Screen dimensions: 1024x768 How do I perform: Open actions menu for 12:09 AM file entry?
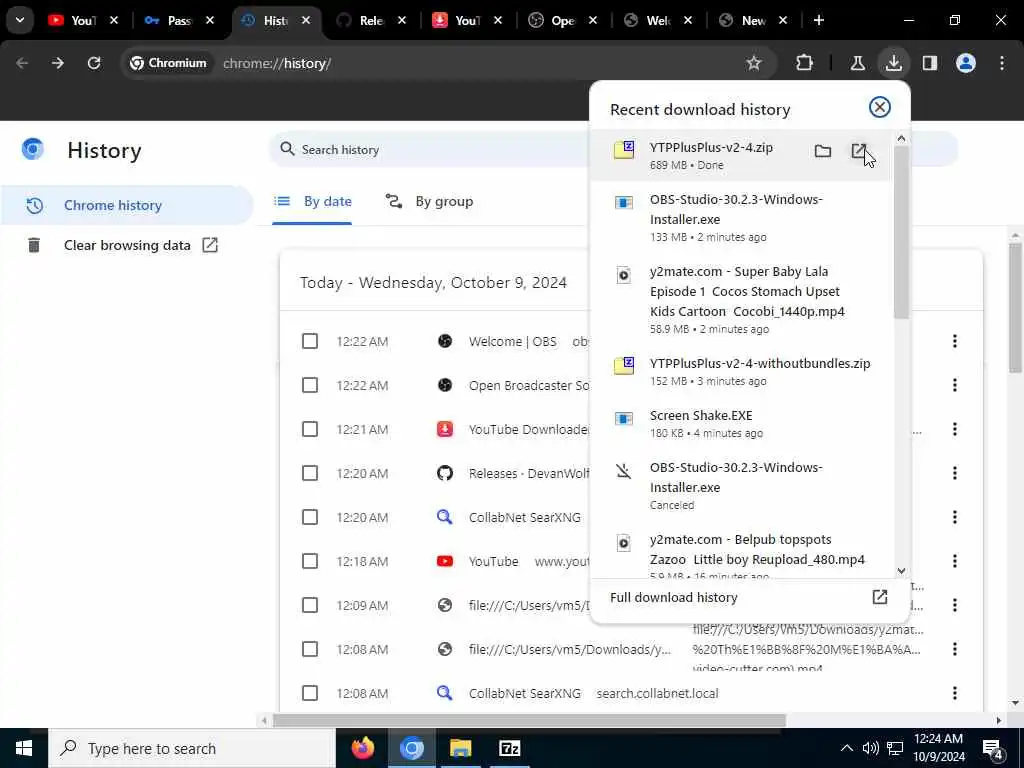coord(955,605)
